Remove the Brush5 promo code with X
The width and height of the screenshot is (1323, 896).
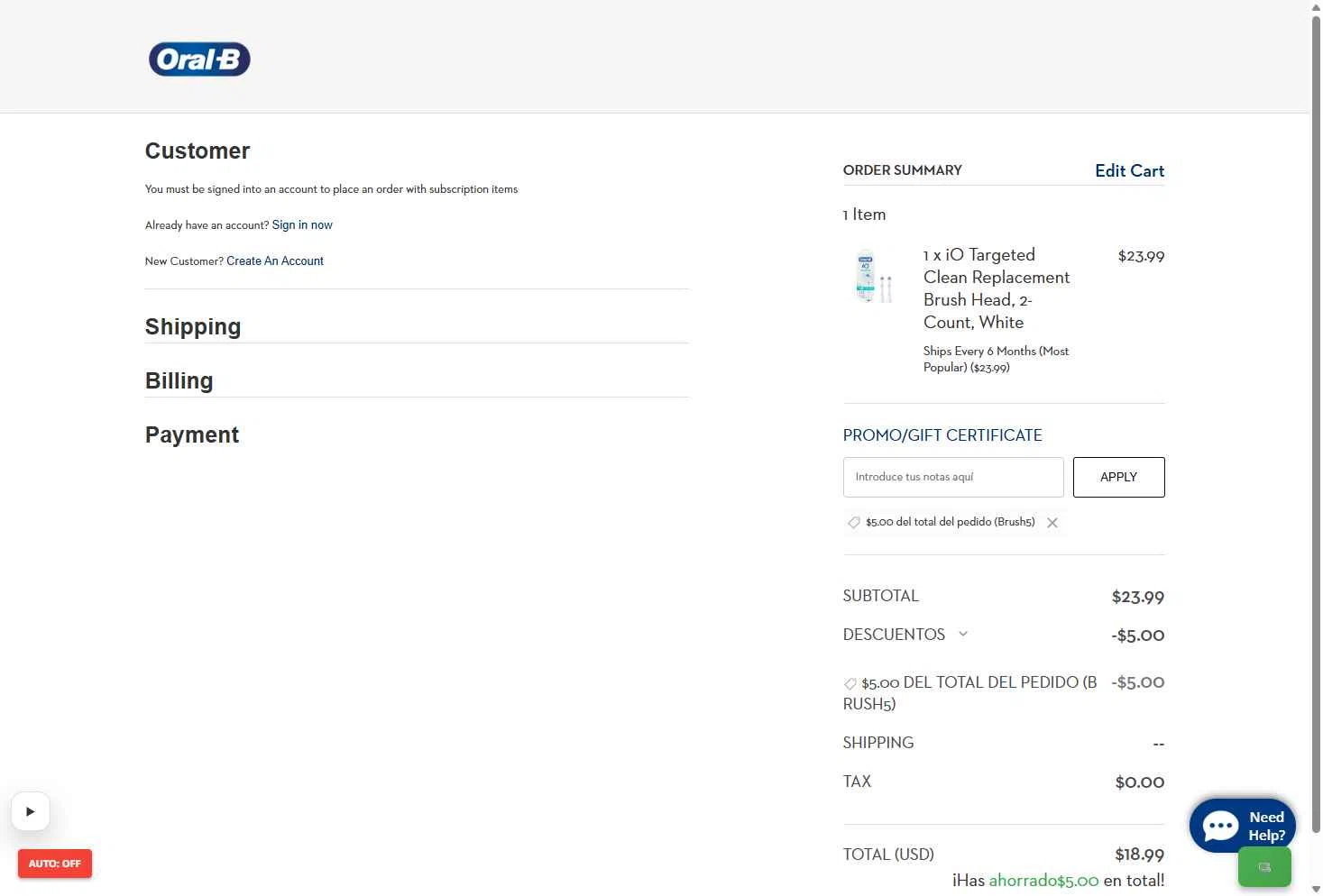[x=1052, y=523]
